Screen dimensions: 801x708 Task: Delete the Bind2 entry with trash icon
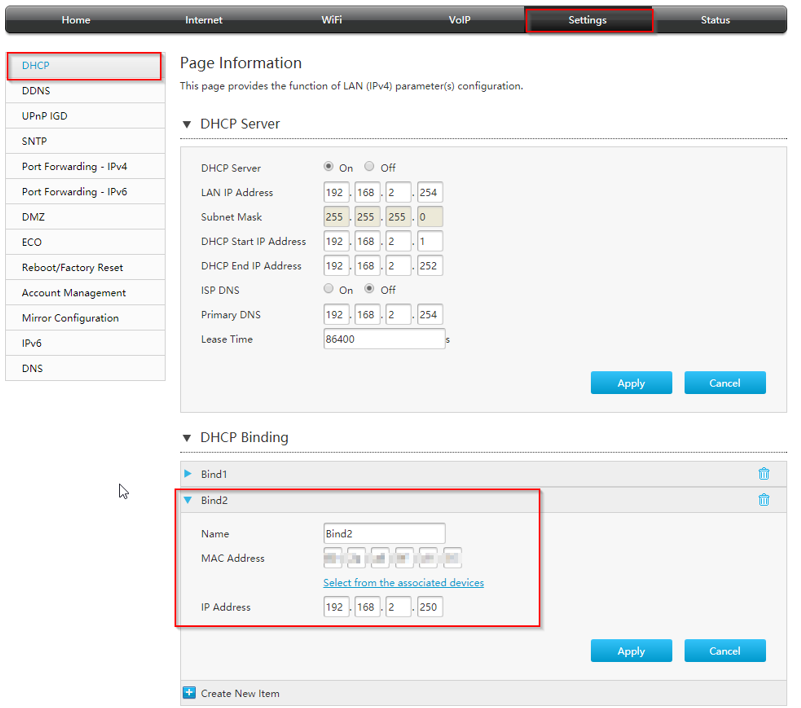[764, 500]
